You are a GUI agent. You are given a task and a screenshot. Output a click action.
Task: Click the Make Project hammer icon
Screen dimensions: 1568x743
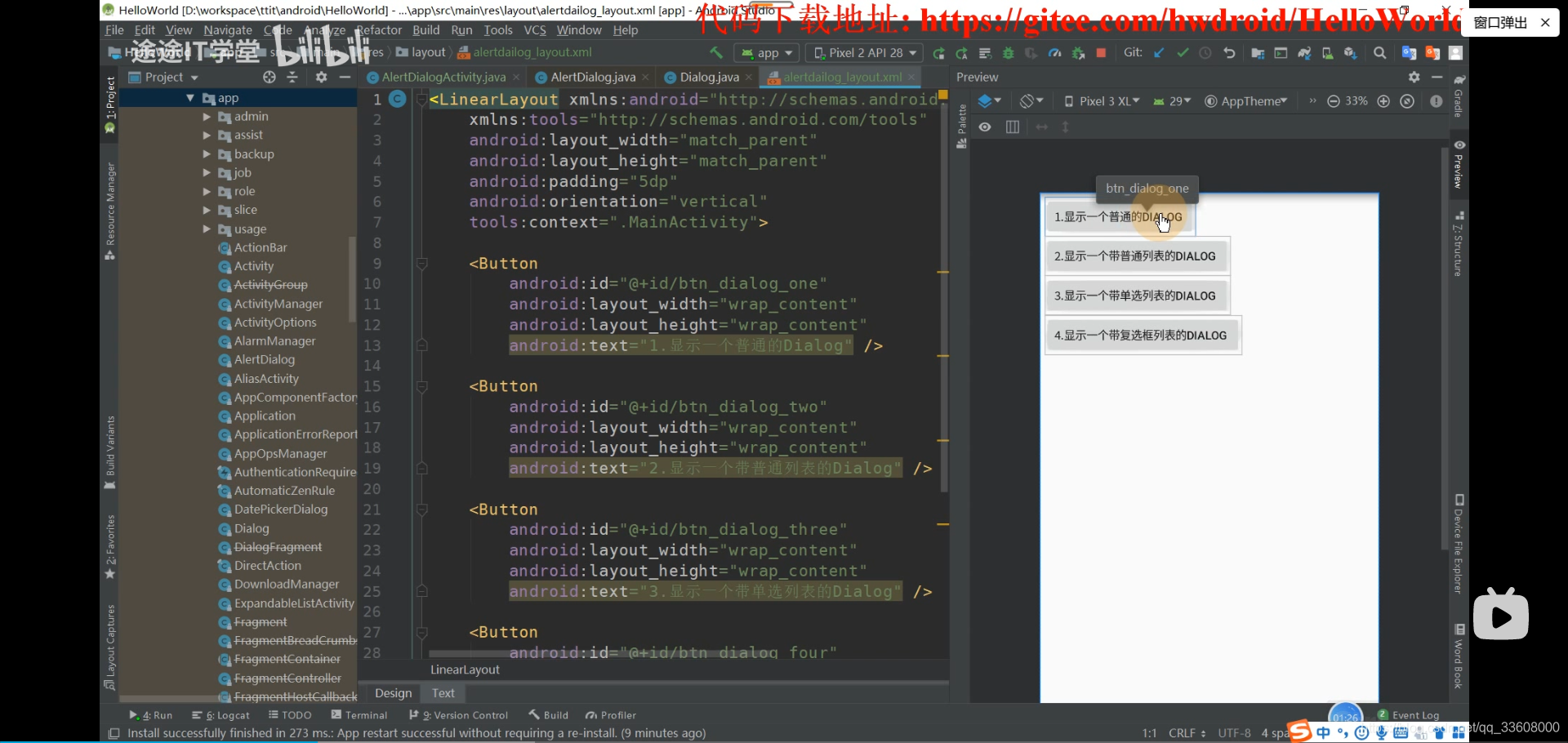(x=716, y=53)
